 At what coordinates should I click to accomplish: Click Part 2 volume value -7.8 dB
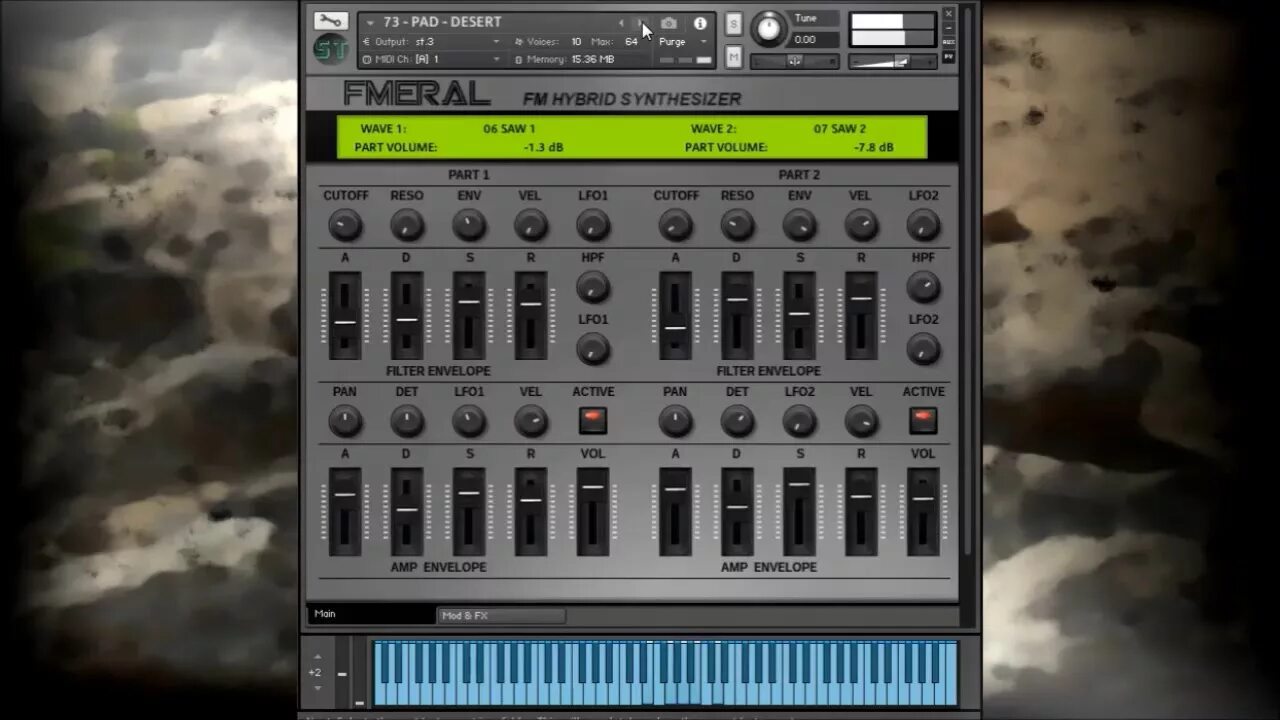point(873,147)
